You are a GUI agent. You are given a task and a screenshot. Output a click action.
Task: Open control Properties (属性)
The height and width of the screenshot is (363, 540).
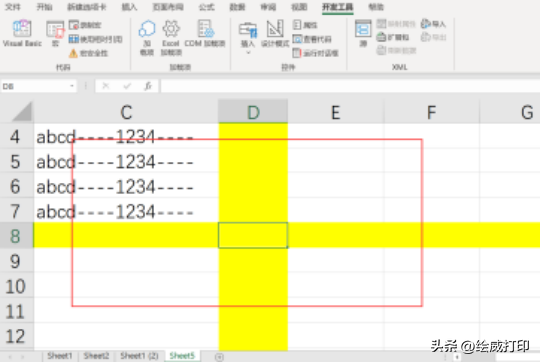305,25
